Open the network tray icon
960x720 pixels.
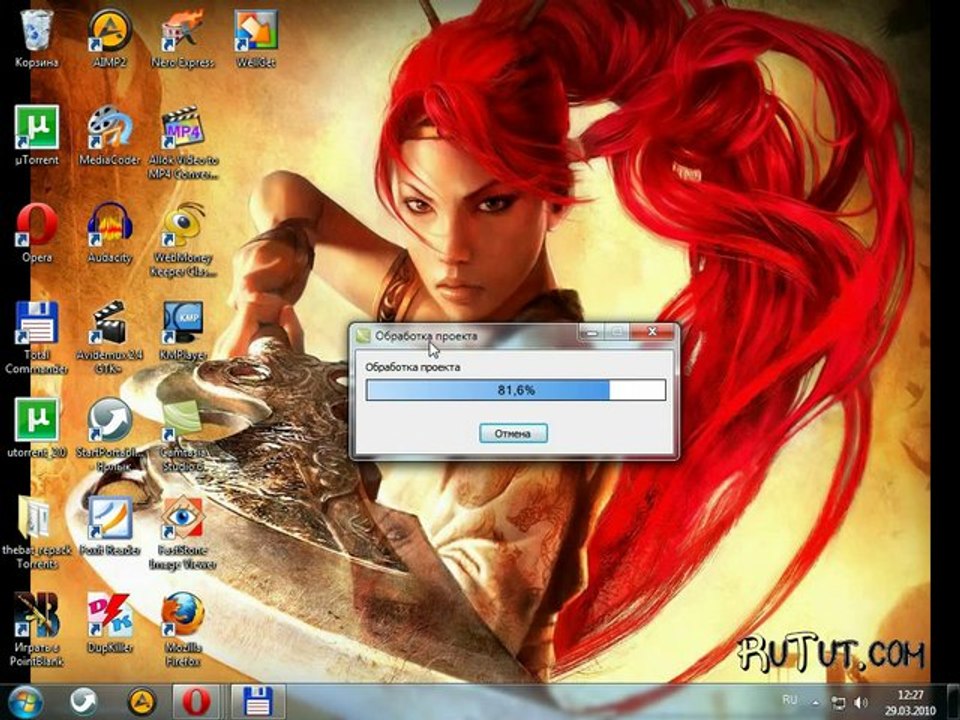pyautogui.click(x=838, y=702)
